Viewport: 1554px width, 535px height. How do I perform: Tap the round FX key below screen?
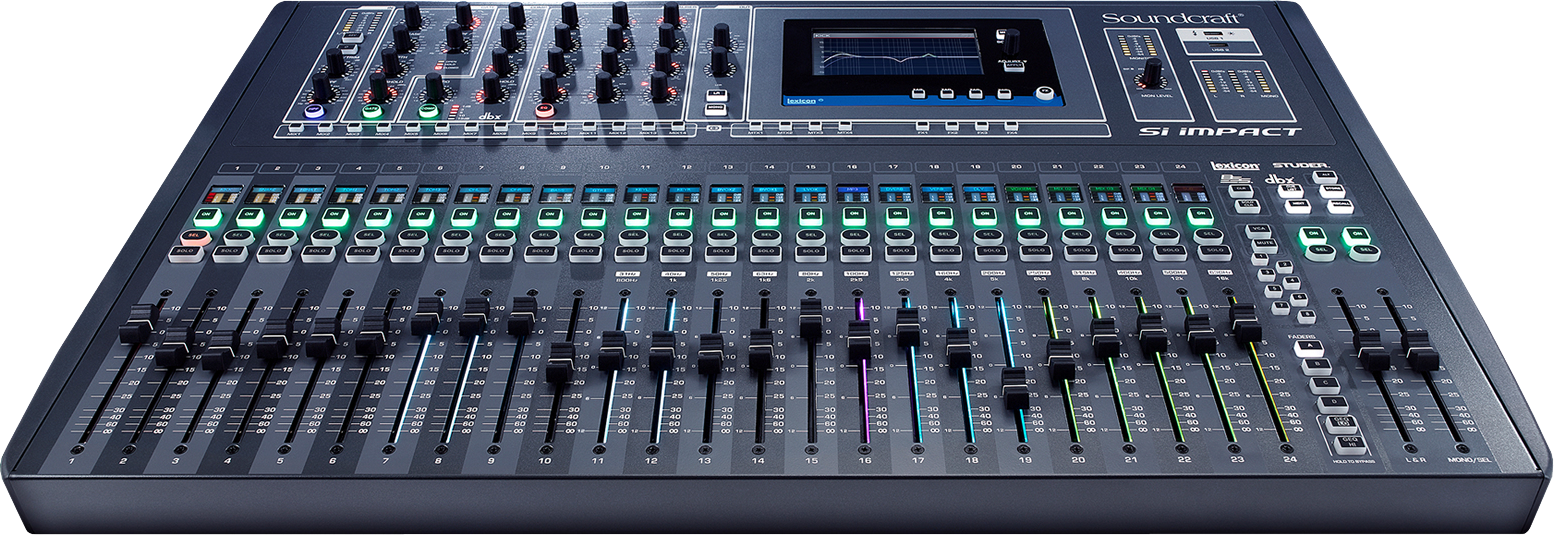[x=1046, y=92]
